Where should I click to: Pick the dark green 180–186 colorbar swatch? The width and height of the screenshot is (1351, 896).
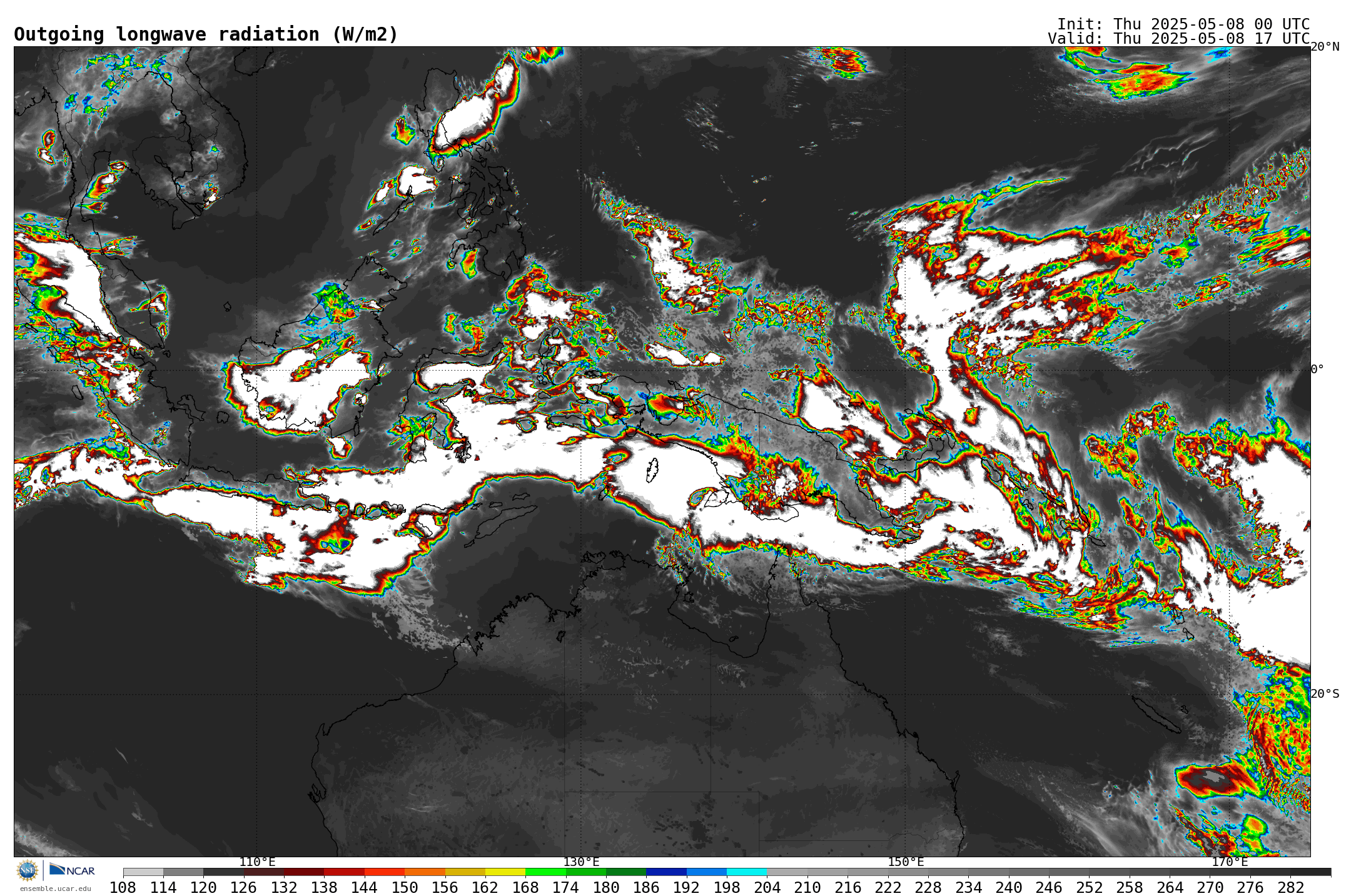[x=626, y=872]
